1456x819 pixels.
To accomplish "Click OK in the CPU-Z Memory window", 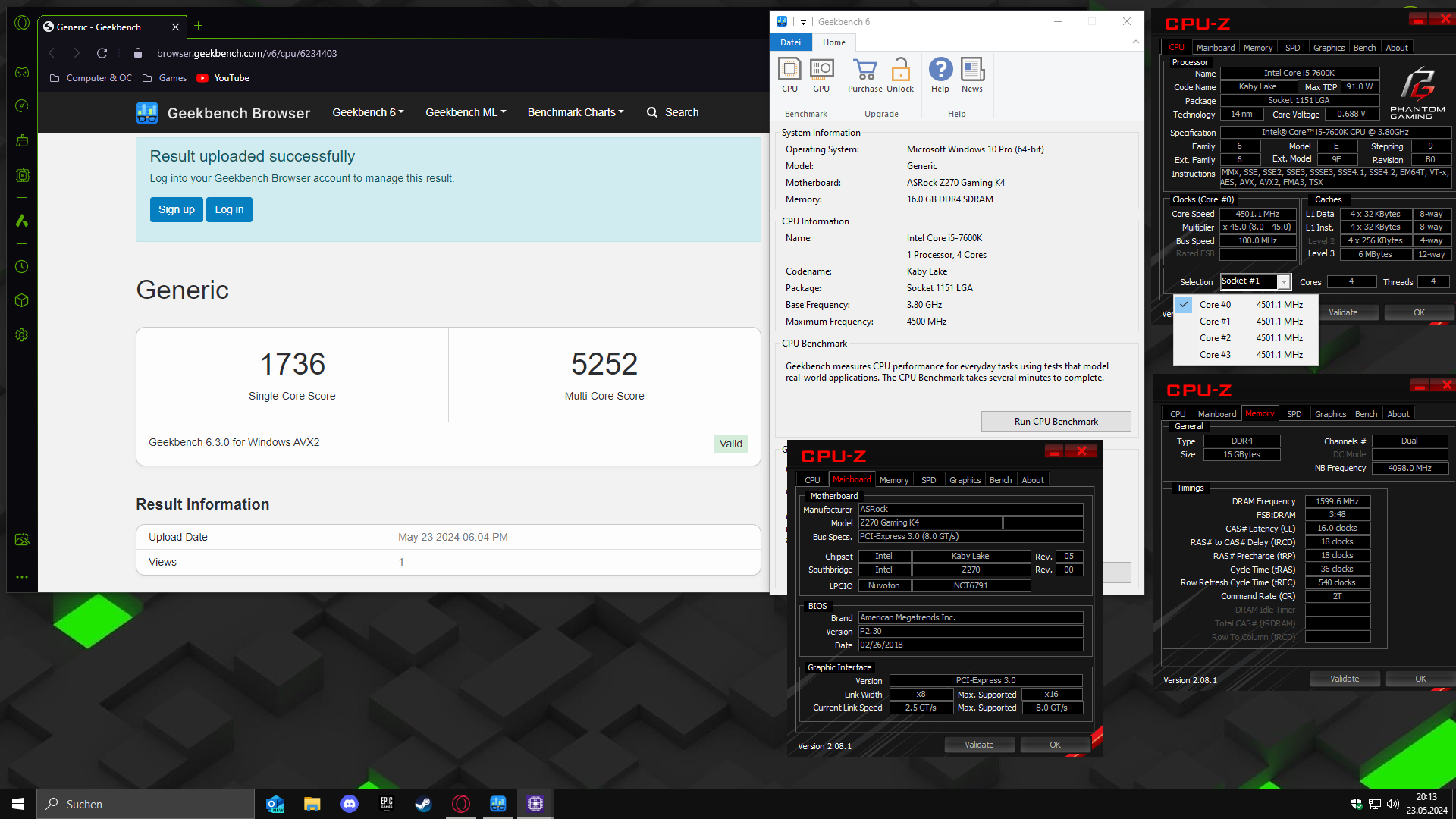I will tap(1420, 679).
